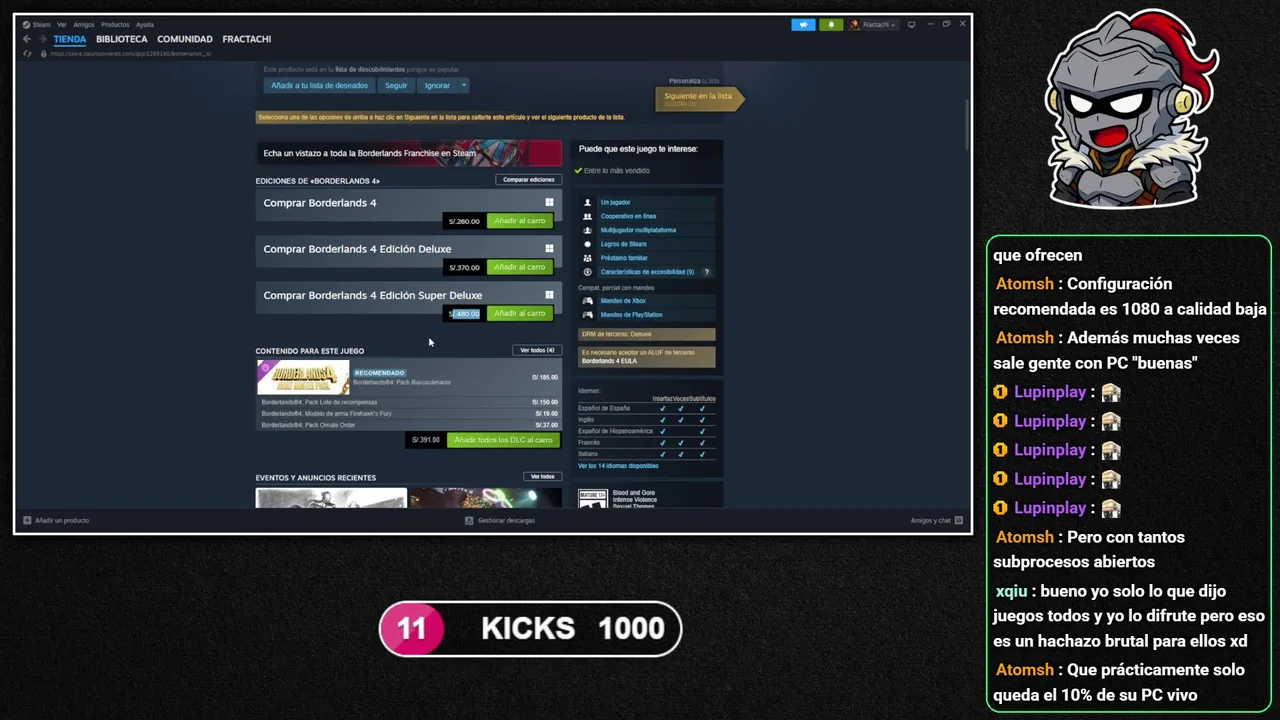Switch to the COMUNIDAD tab

point(185,39)
